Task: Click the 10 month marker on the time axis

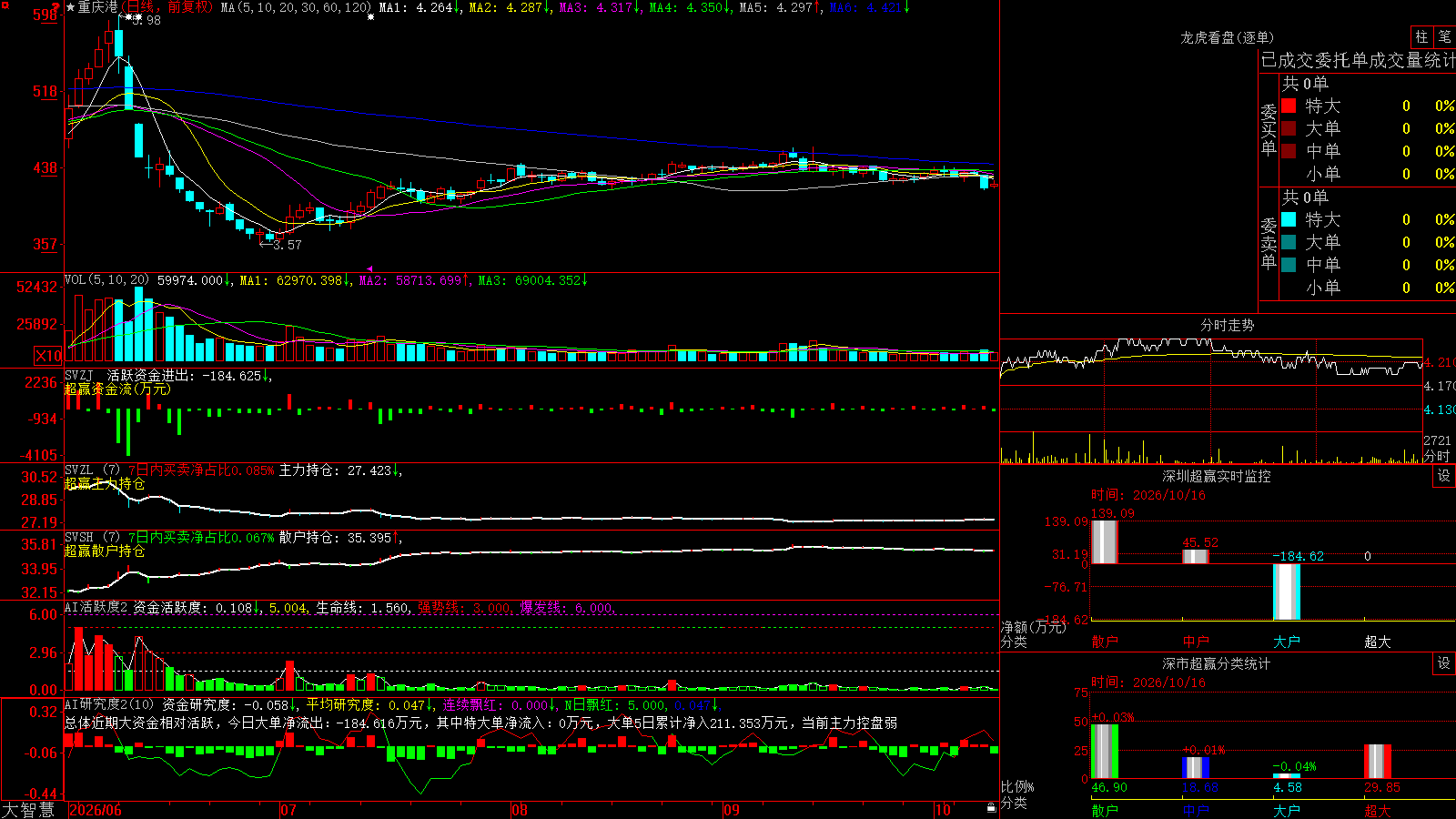Action: pyautogui.click(x=943, y=810)
